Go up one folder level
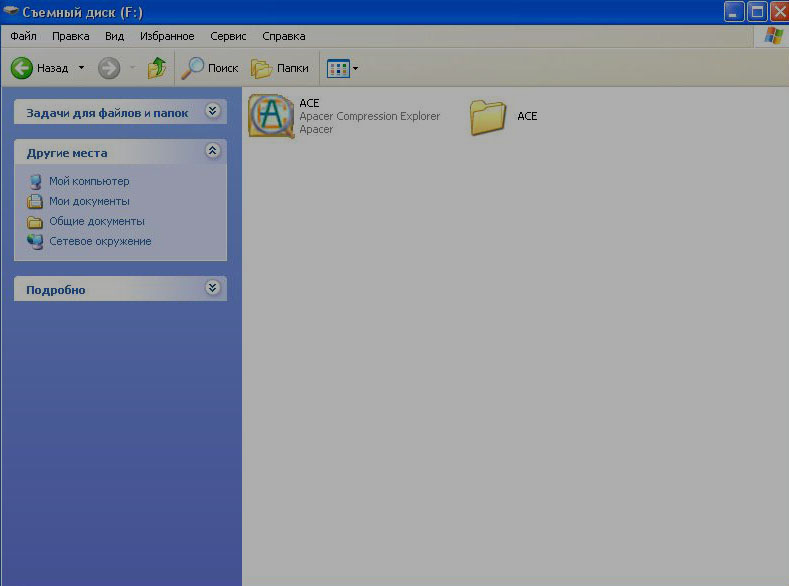The height and width of the screenshot is (586, 789). [x=157, y=68]
